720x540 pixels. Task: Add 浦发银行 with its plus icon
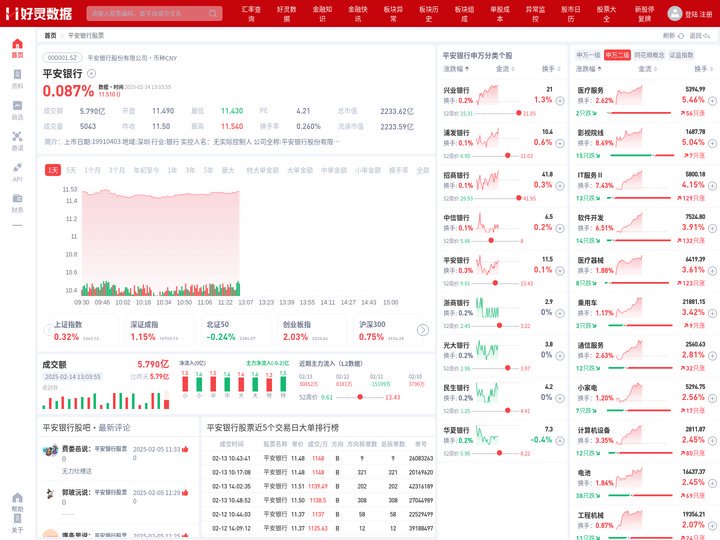click(560, 143)
